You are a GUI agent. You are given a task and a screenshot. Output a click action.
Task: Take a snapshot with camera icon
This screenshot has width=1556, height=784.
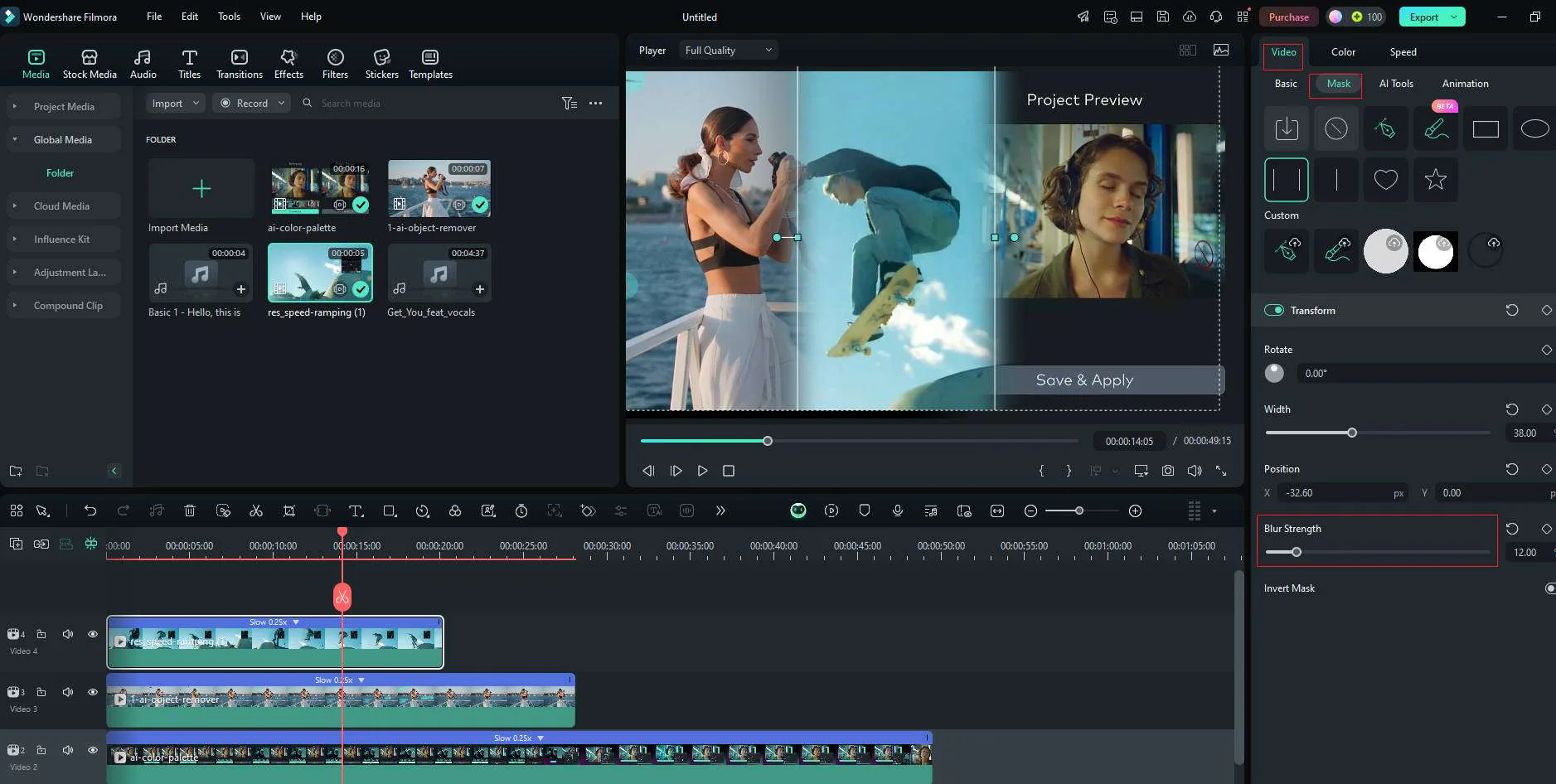pyautogui.click(x=1167, y=471)
